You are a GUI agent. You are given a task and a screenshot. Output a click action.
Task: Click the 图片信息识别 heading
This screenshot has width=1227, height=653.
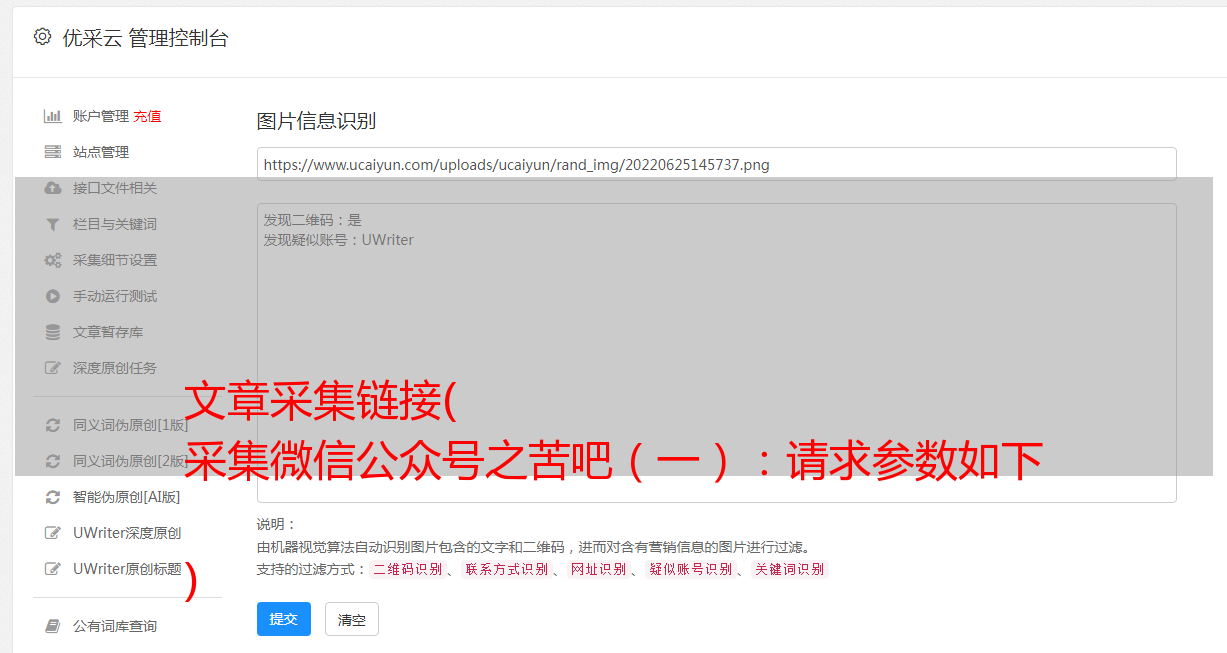pos(316,121)
